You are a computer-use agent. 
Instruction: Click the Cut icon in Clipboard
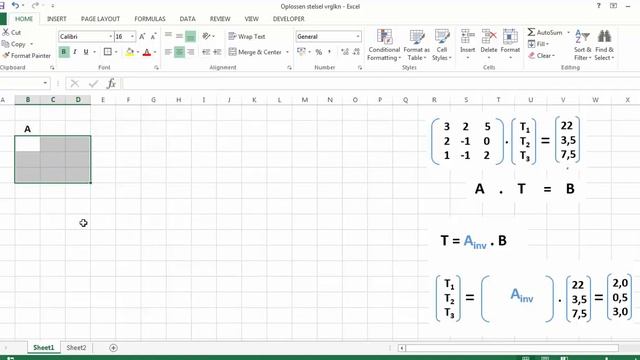(6, 32)
